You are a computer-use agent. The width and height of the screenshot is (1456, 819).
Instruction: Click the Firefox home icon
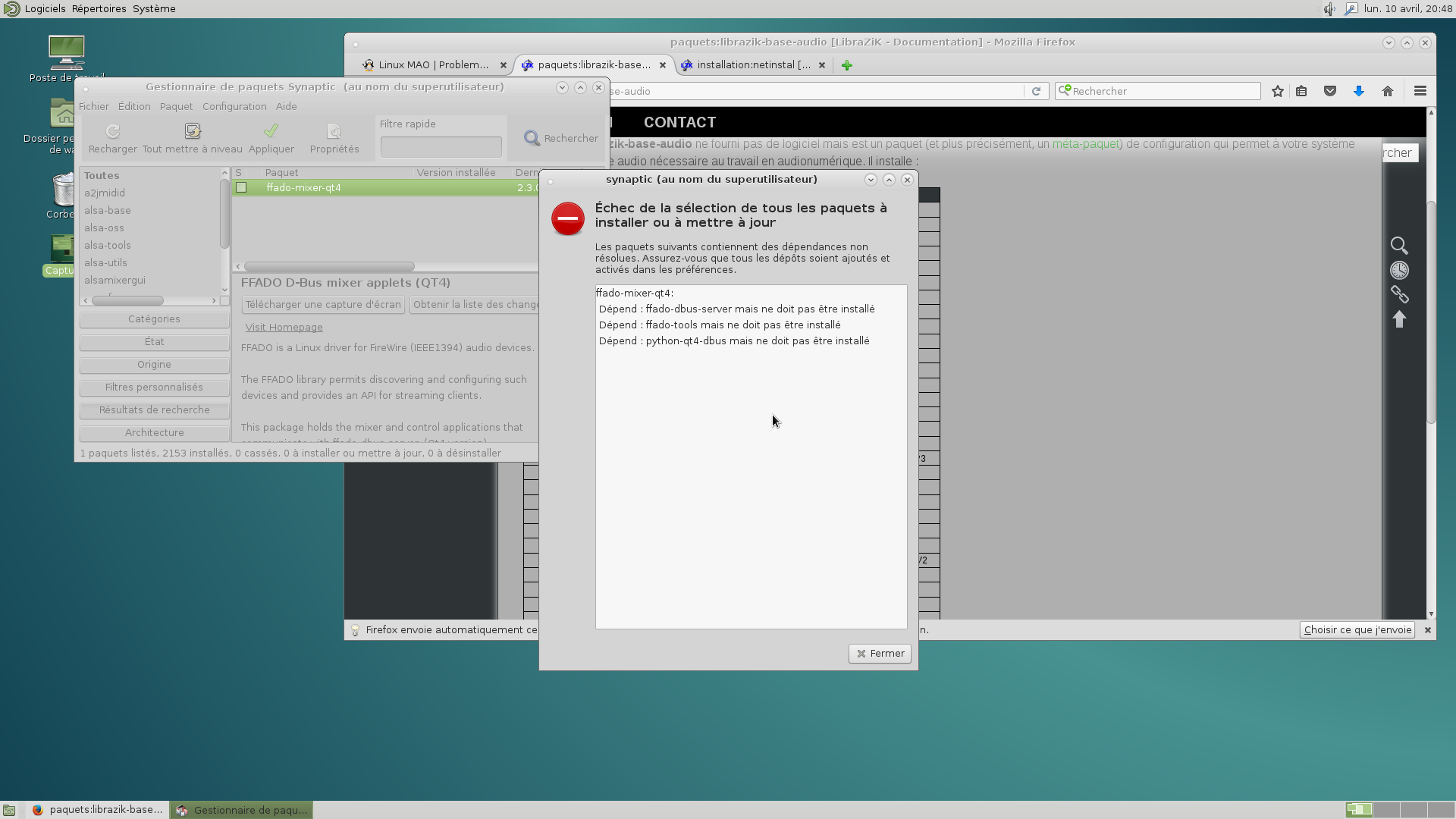click(x=1388, y=91)
